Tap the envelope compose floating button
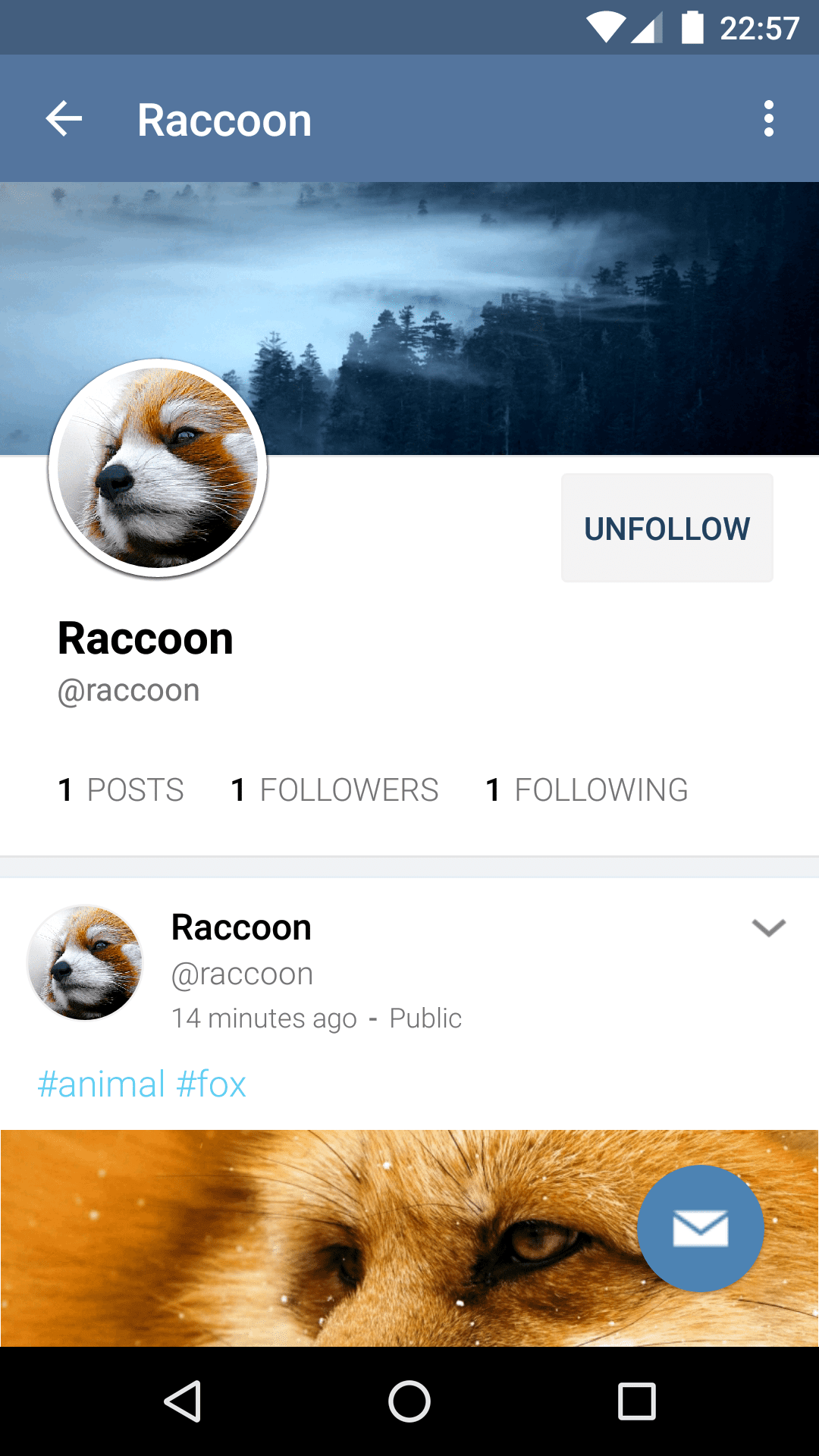This screenshot has width=819, height=1456. tap(701, 1228)
